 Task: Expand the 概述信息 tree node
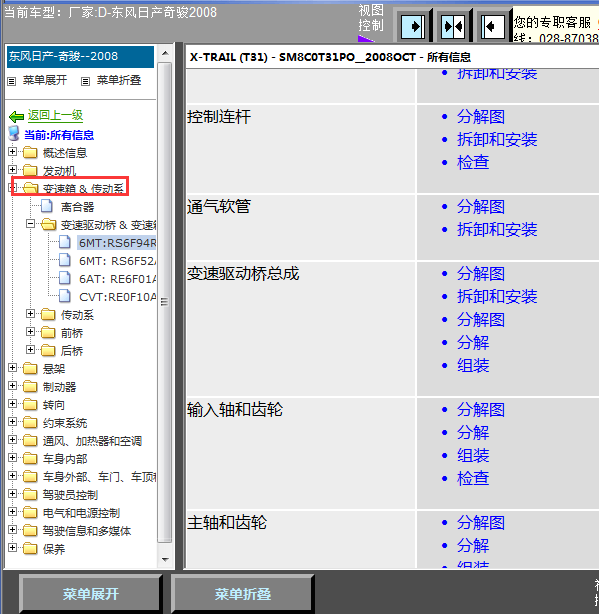(12, 152)
